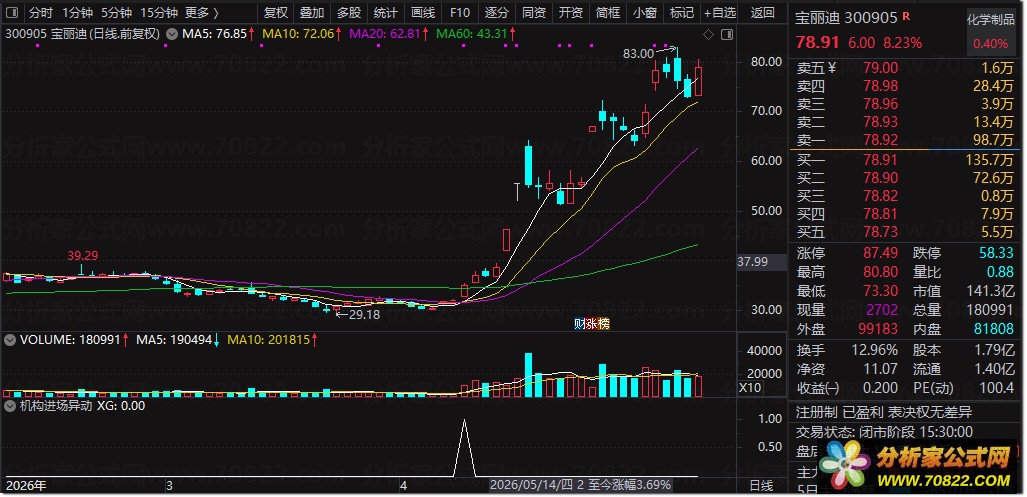This screenshot has width=1027, height=497.
Task: Click the 复权 toolbar button
Action: point(275,12)
